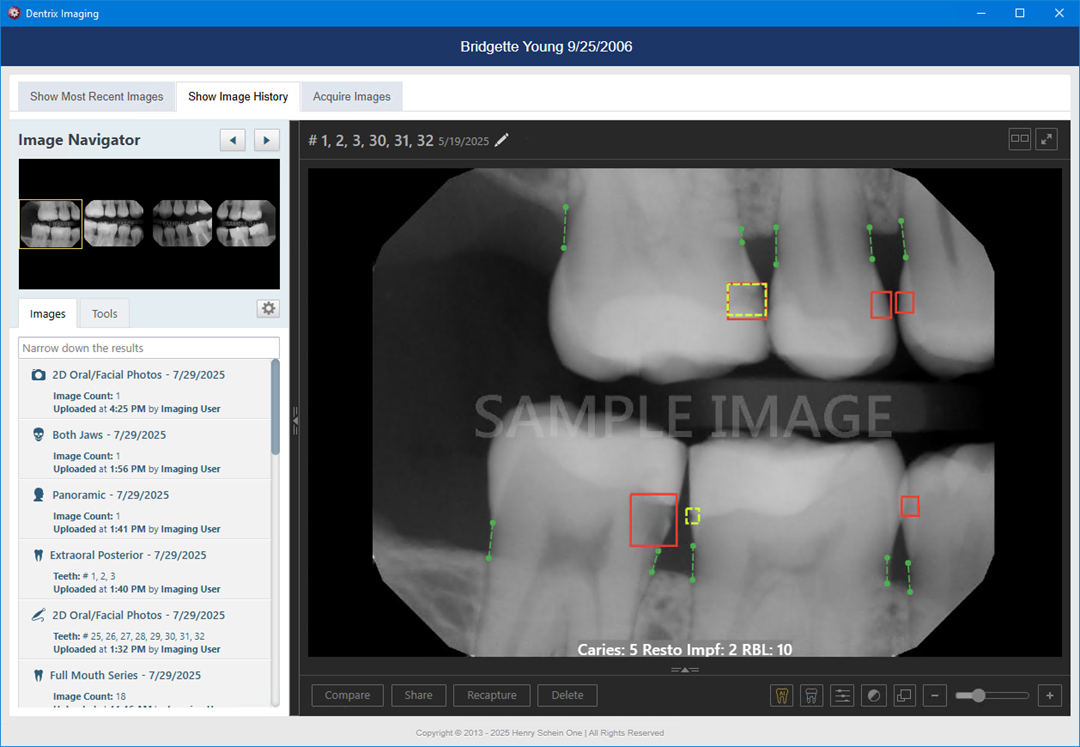The width and height of the screenshot is (1080, 747).
Task: Go to previous image in Image Navigator
Action: point(233,140)
